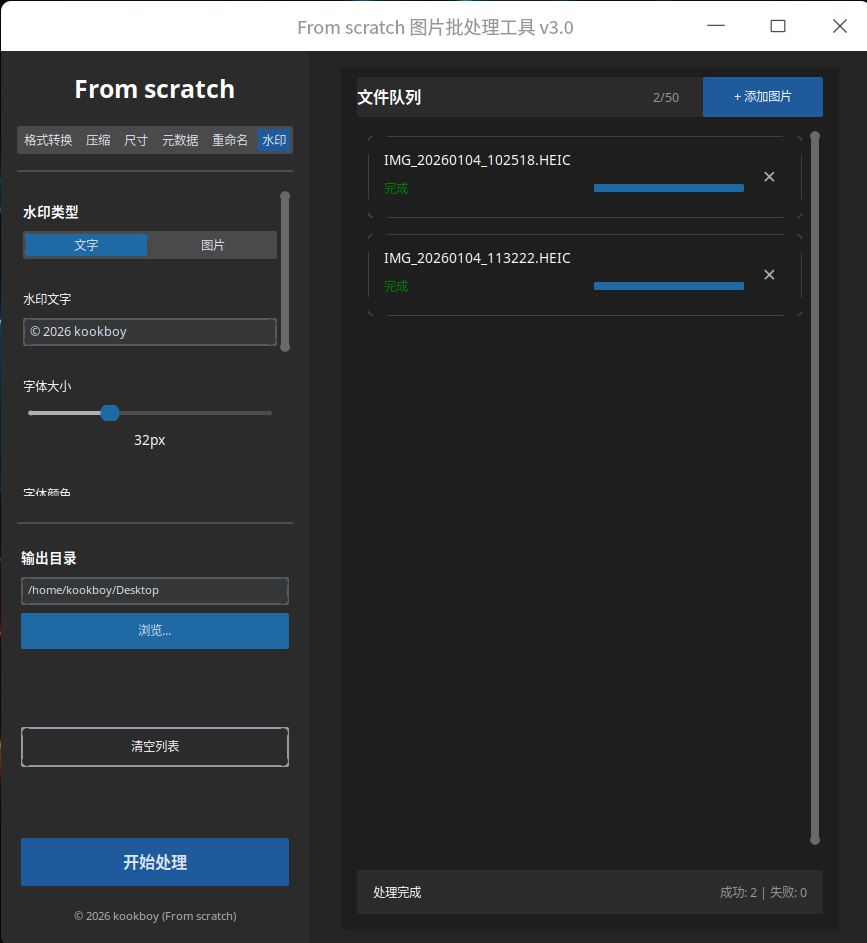This screenshot has width=867, height=943.
Task: Select the file name IMG_20260104_102518.HEIC
Action: 477,161
